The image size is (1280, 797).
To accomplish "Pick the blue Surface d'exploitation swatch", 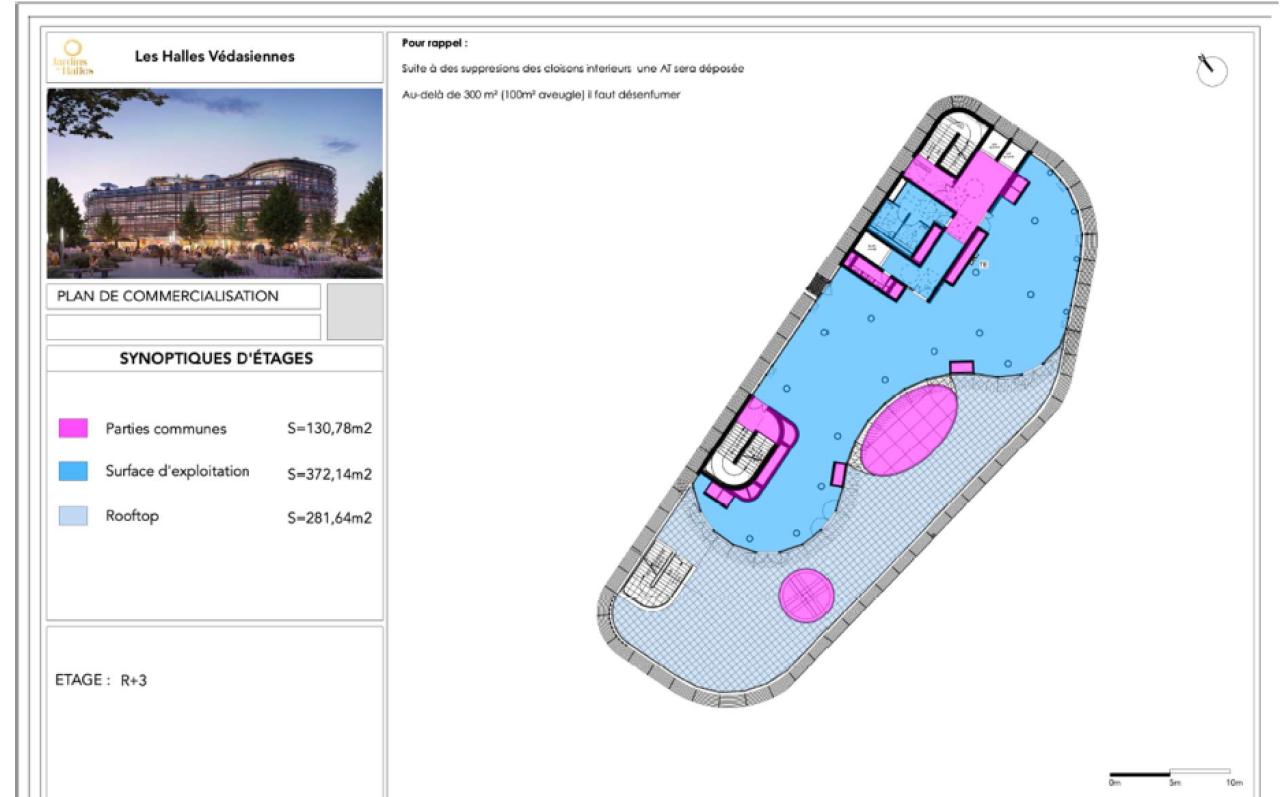I will click(74, 473).
